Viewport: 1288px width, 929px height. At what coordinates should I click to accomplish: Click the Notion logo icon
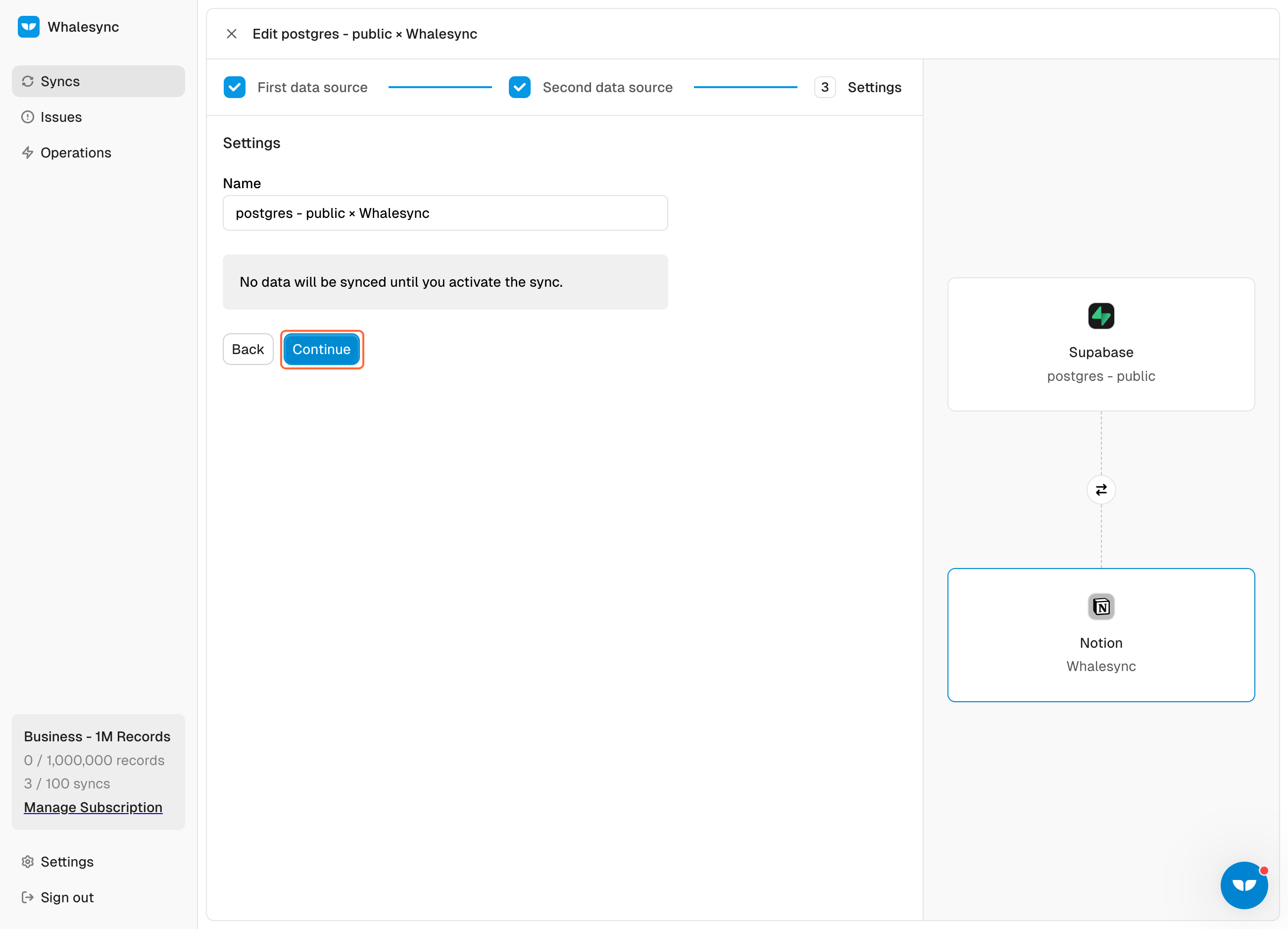point(1100,606)
